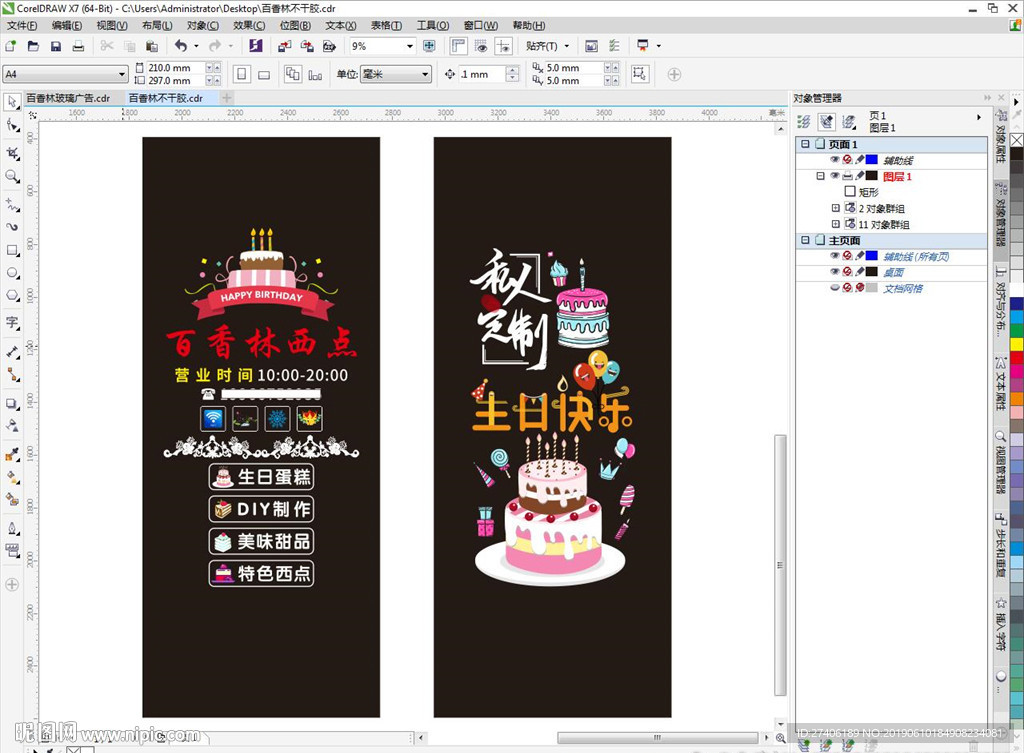
Task: Select the Shape edit tool
Action: (x=12, y=125)
